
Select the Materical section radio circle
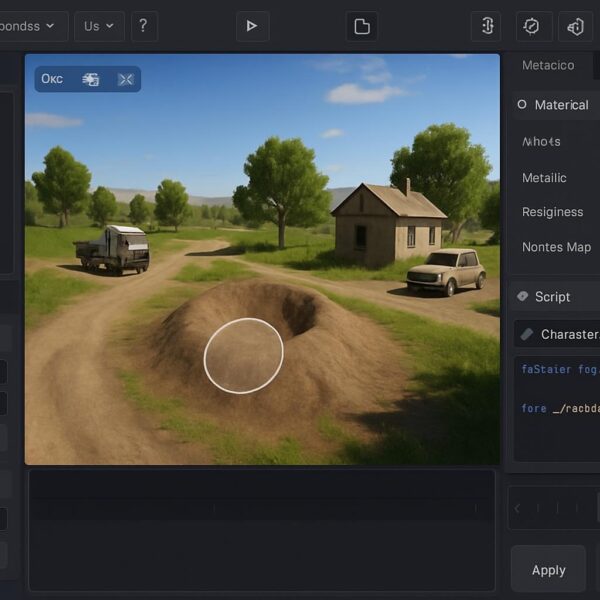coord(522,104)
